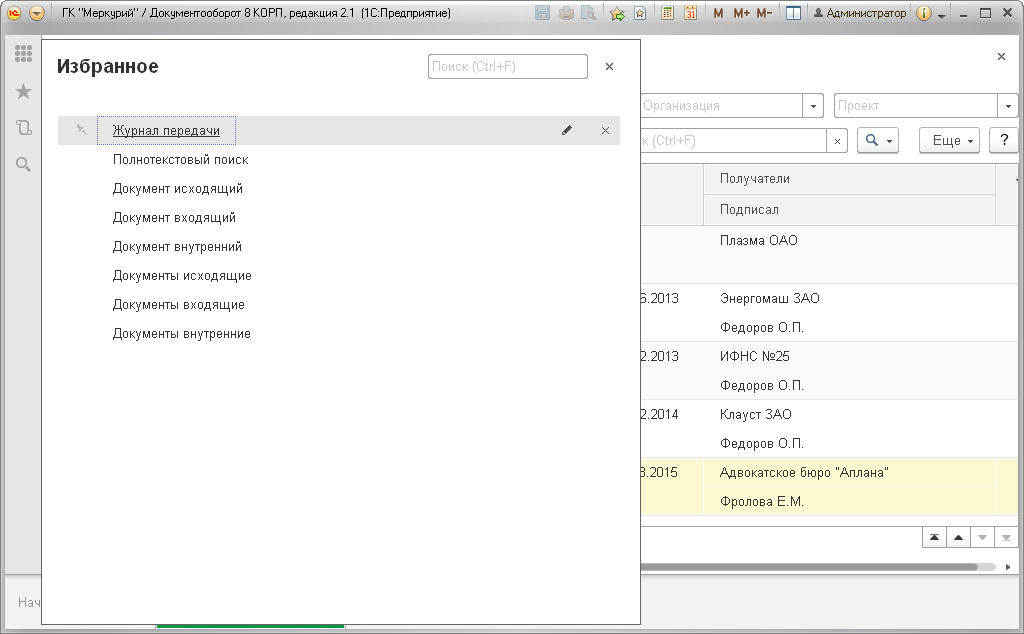Click the Favorites star in the sidebar
1024x634 pixels.
pos(24,91)
